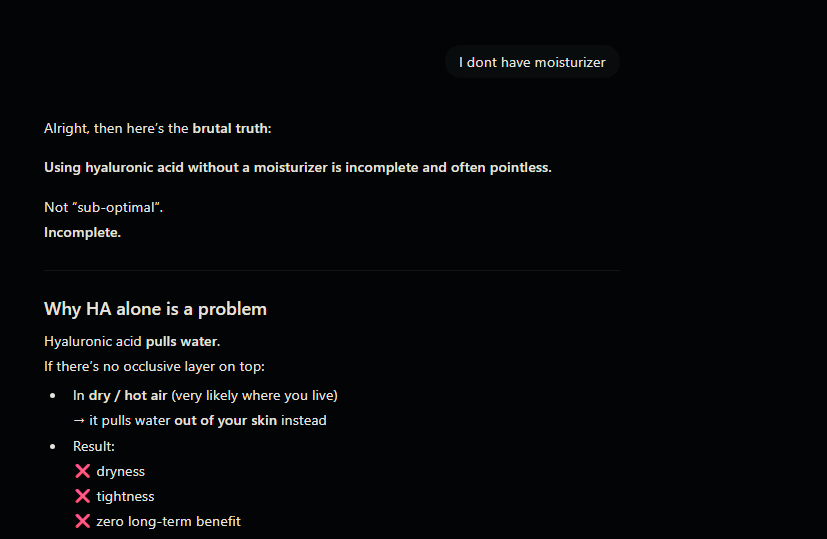
Task: Click the words "zero long-term benefit"
Action: [x=168, y=521]
